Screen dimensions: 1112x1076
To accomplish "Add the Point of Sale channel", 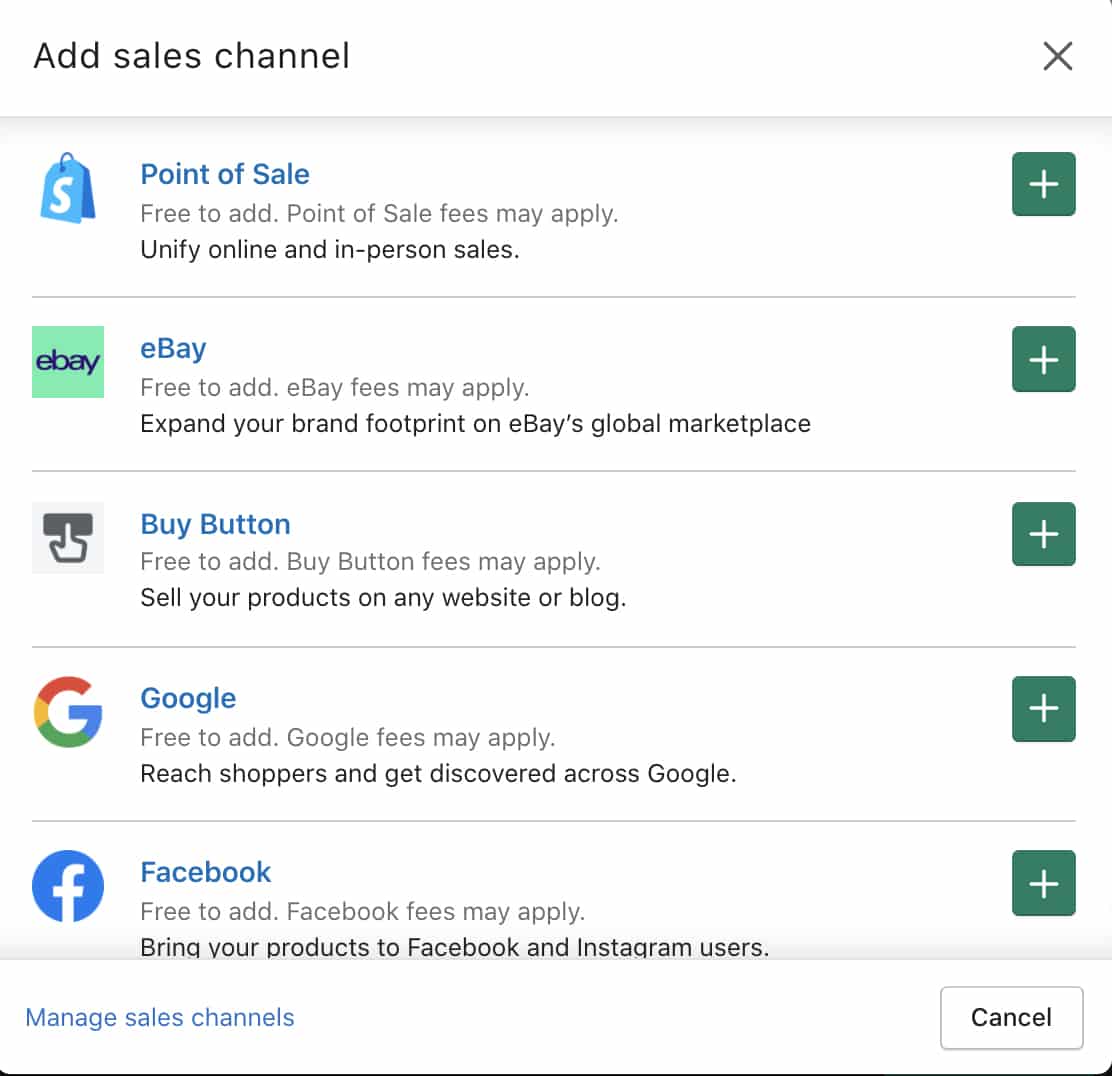I will [1043, 184].
